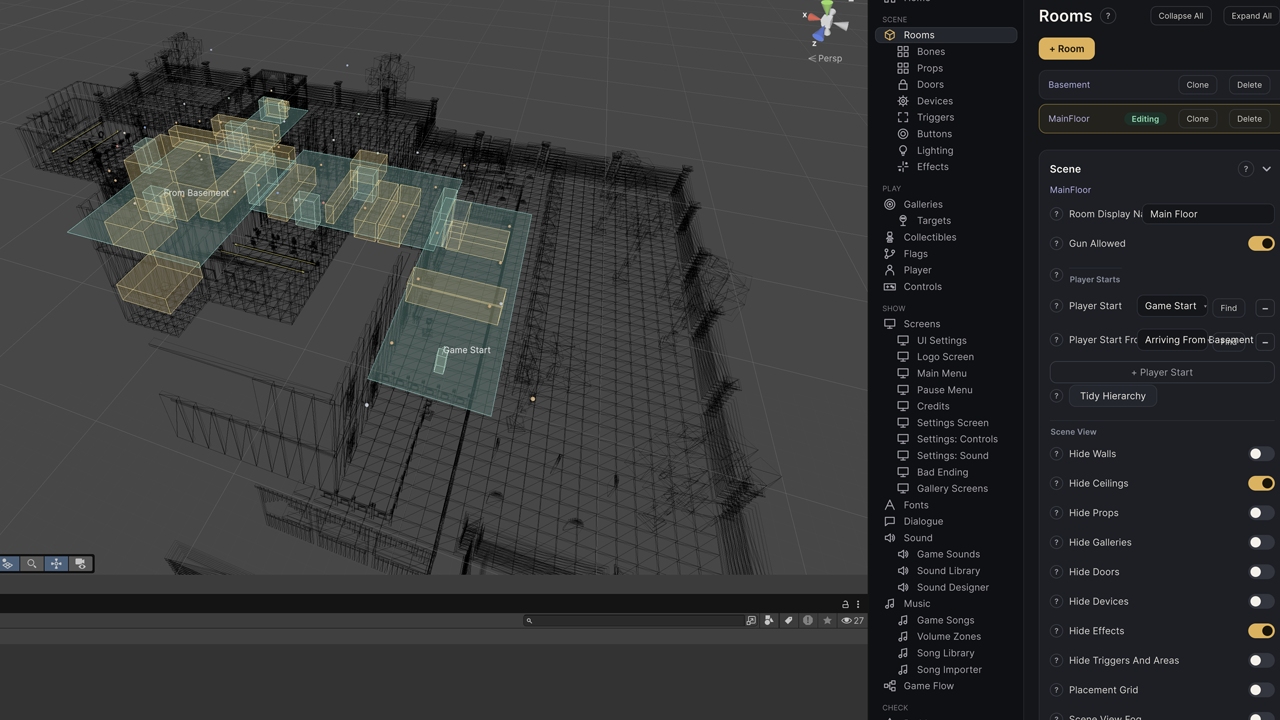This screenshot has width=1280, height=720.
Task: Click the Bones grid icon
Action: point(903,51)
